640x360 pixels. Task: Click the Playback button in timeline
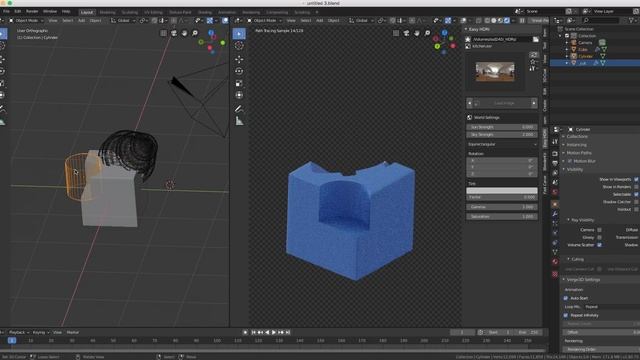[19, 332]
